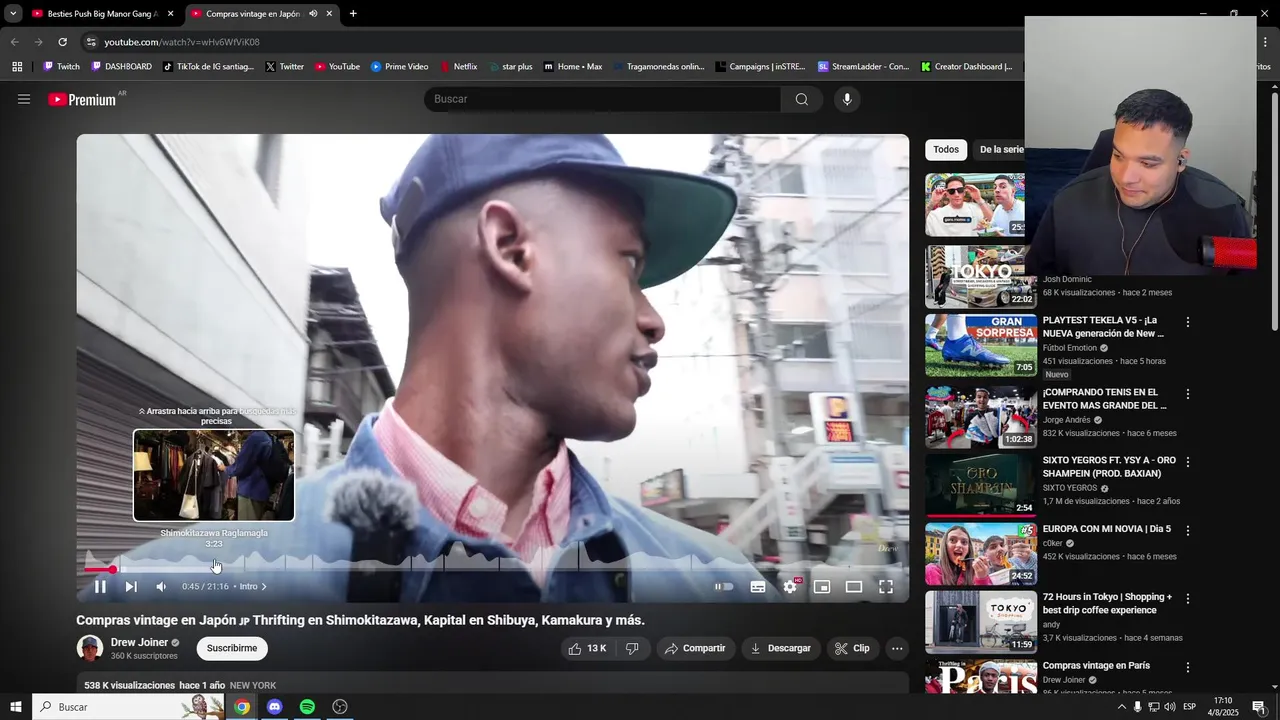Image resolution: width=1280 pixels, height=720 pixels.
Task: Click the Descargar download button
Action: 781,648
